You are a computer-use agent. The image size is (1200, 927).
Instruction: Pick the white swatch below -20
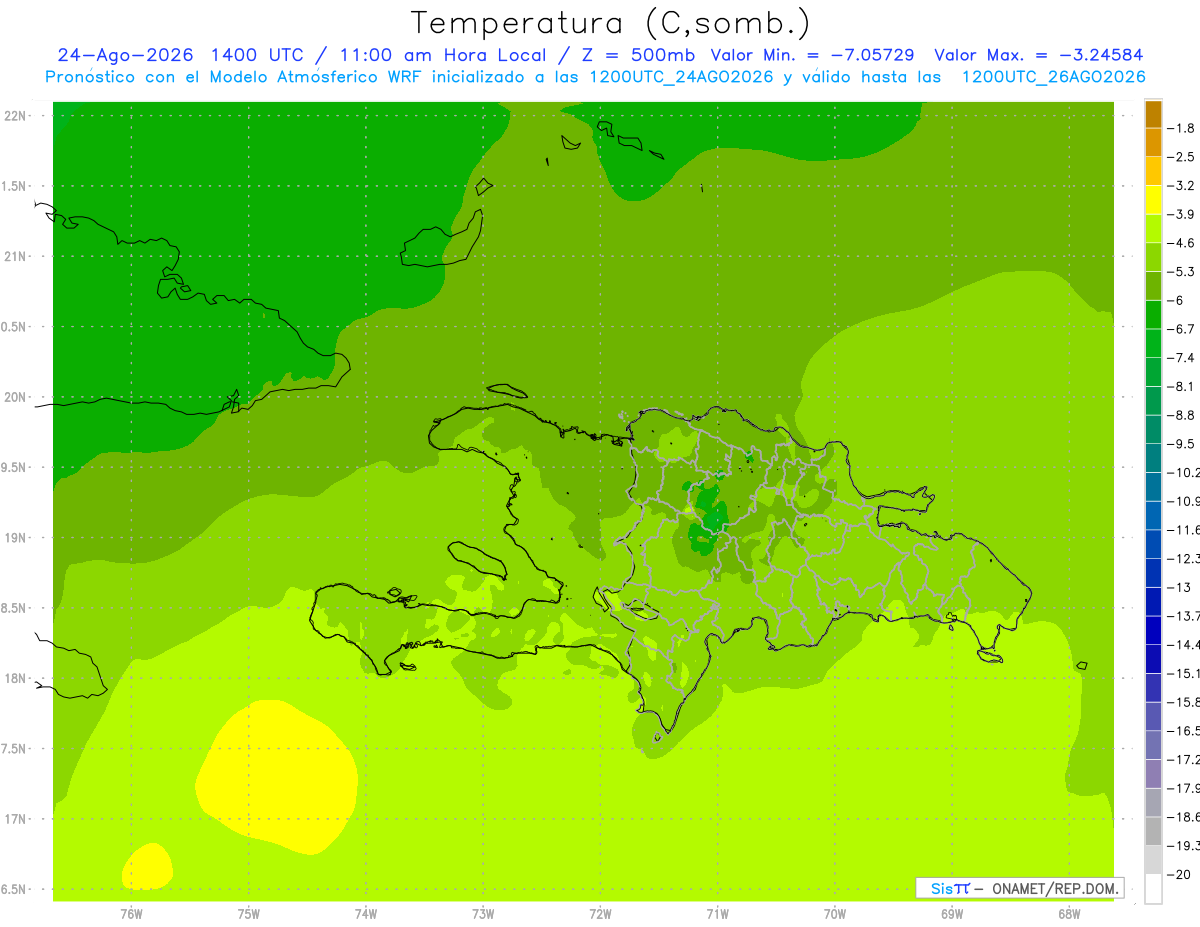tap(1153, 889)
